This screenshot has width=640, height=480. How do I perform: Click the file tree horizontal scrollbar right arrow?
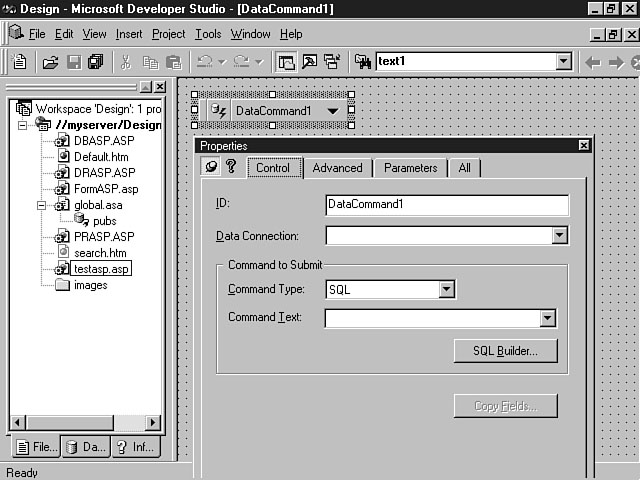(x=155, y=422)
